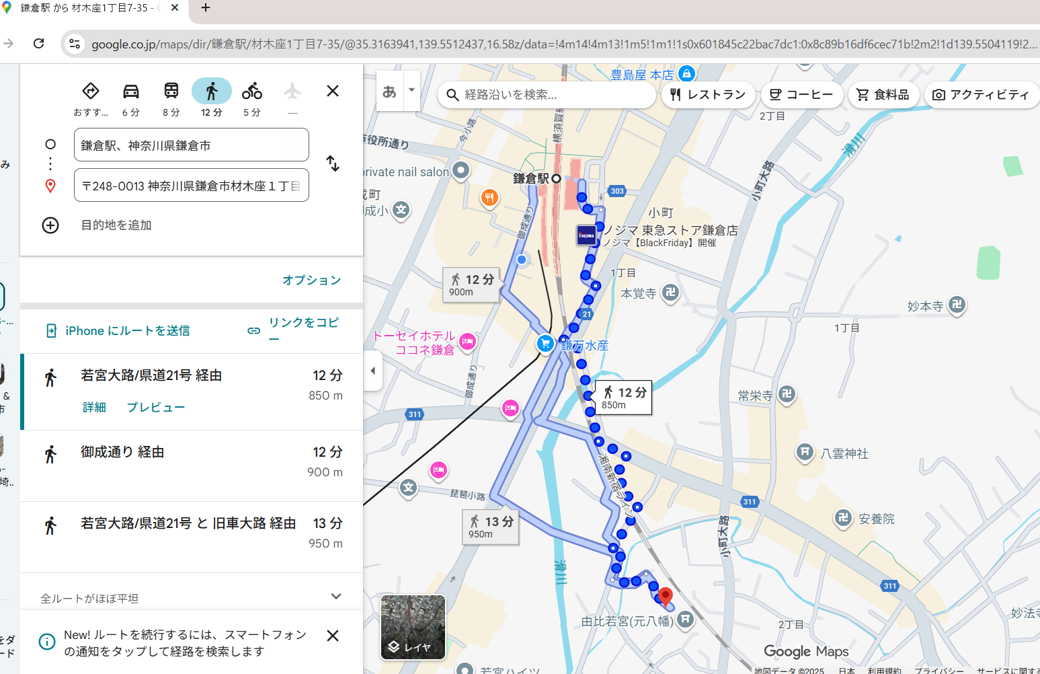Image resolution: width=1040 pixels, height=674 pixels.
Task: Swap start and destination with reverse arrows
Action: click(333, 164)
